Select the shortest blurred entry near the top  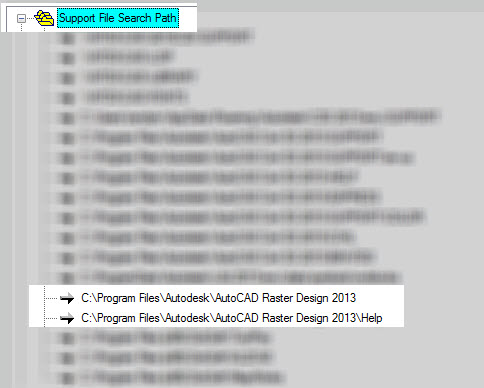[x=130, y=57]
